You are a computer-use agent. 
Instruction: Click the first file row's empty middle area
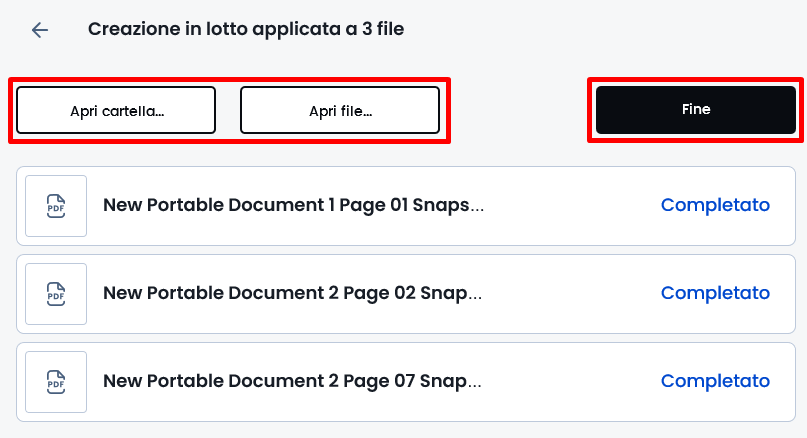(571, 206)
